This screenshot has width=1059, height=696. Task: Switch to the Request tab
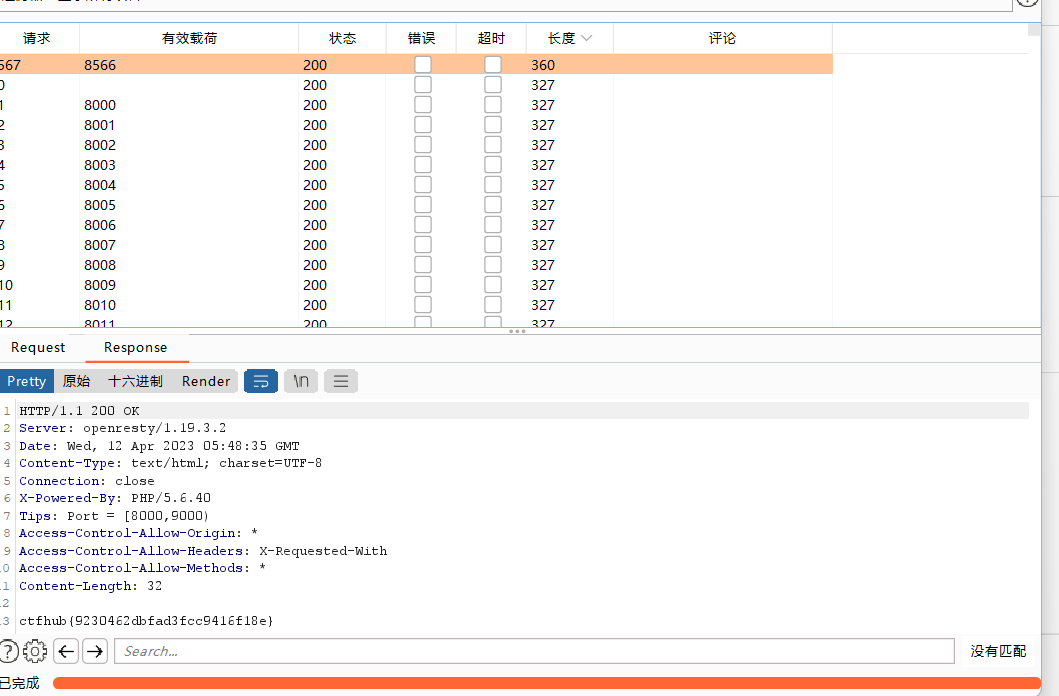pyautogui.click(x=38, y=347)
